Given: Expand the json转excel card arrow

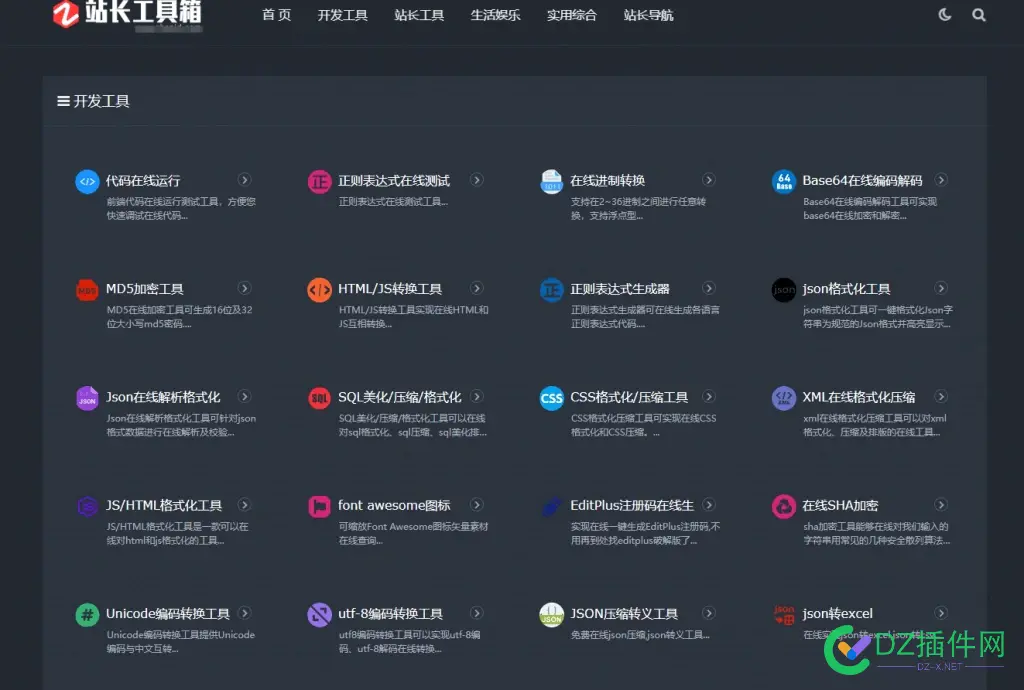Looking at the screenshot, I should tap(940, 613).
